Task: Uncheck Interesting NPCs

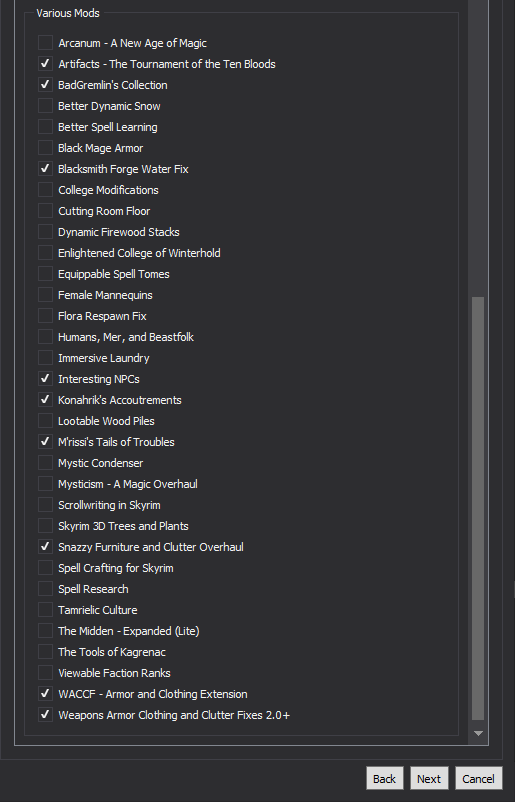Action: pos(46,378)
